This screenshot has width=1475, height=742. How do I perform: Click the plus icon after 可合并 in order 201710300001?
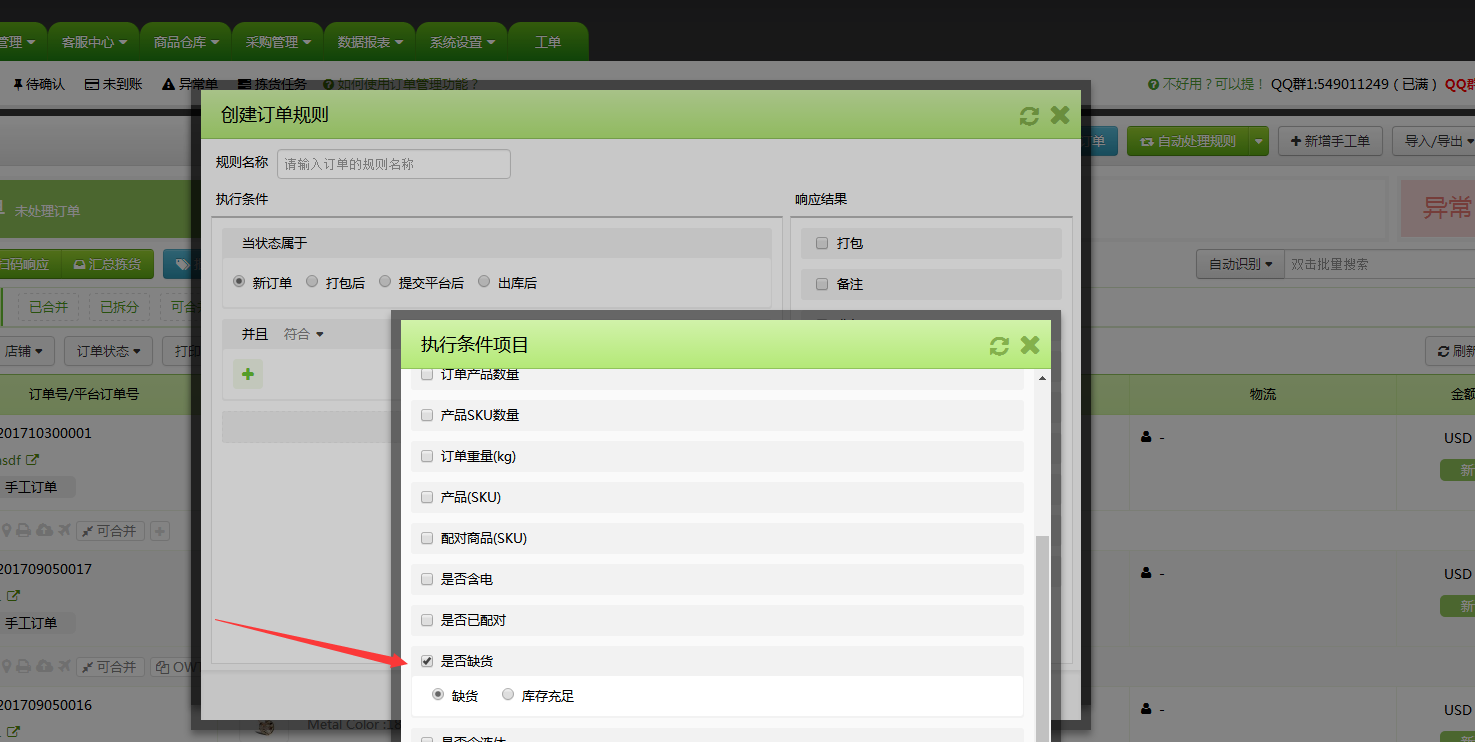click(160, 531)
